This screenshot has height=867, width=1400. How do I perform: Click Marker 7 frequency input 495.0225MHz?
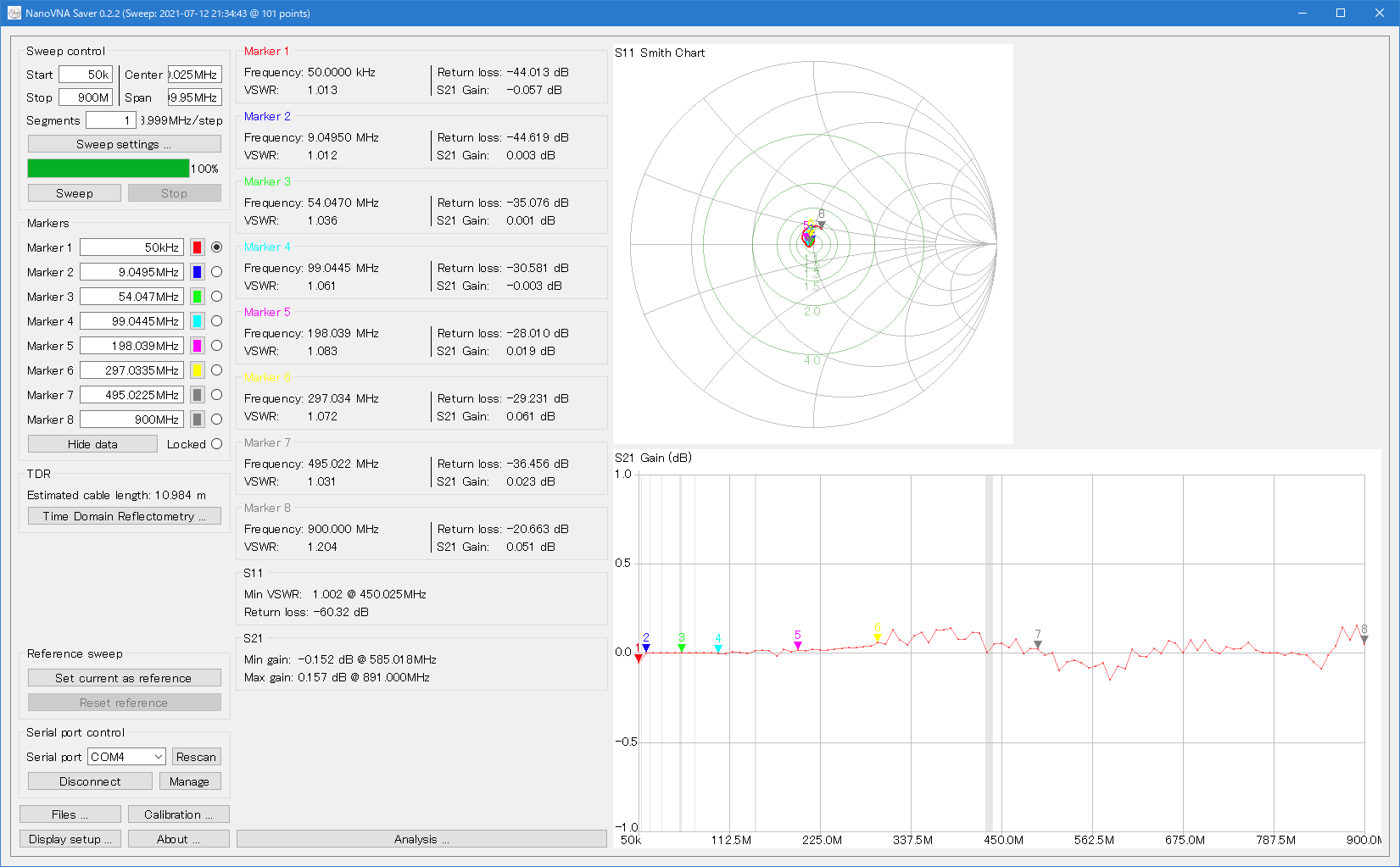coord(131,395)
